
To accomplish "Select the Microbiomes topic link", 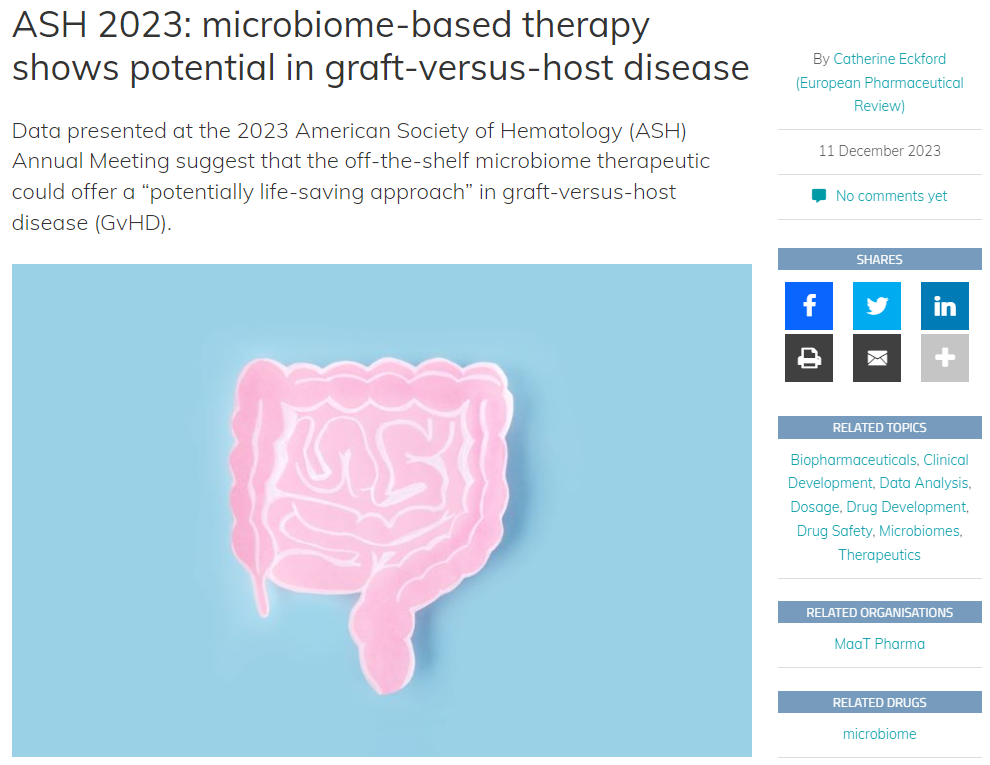I will pyautogui.click(x=919, y=531).
